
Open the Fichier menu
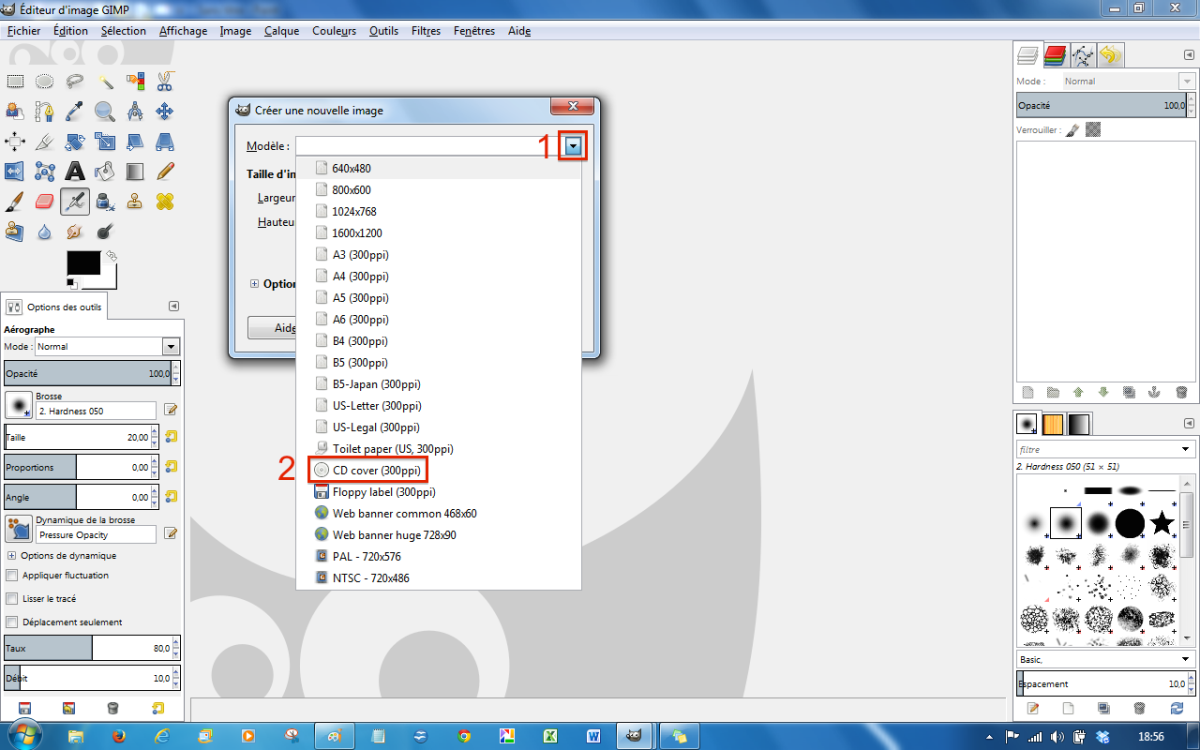(x=23, y=31)
